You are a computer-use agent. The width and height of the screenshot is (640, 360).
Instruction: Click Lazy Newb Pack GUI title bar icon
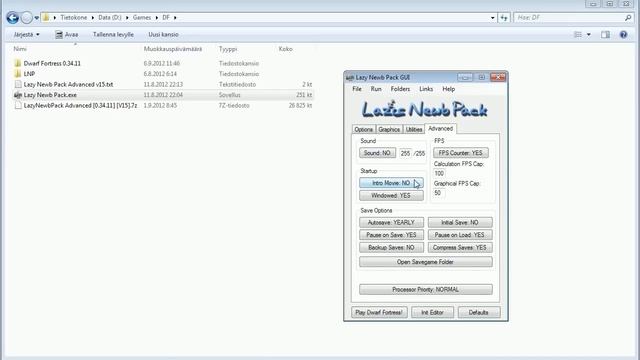coord(350,78)
